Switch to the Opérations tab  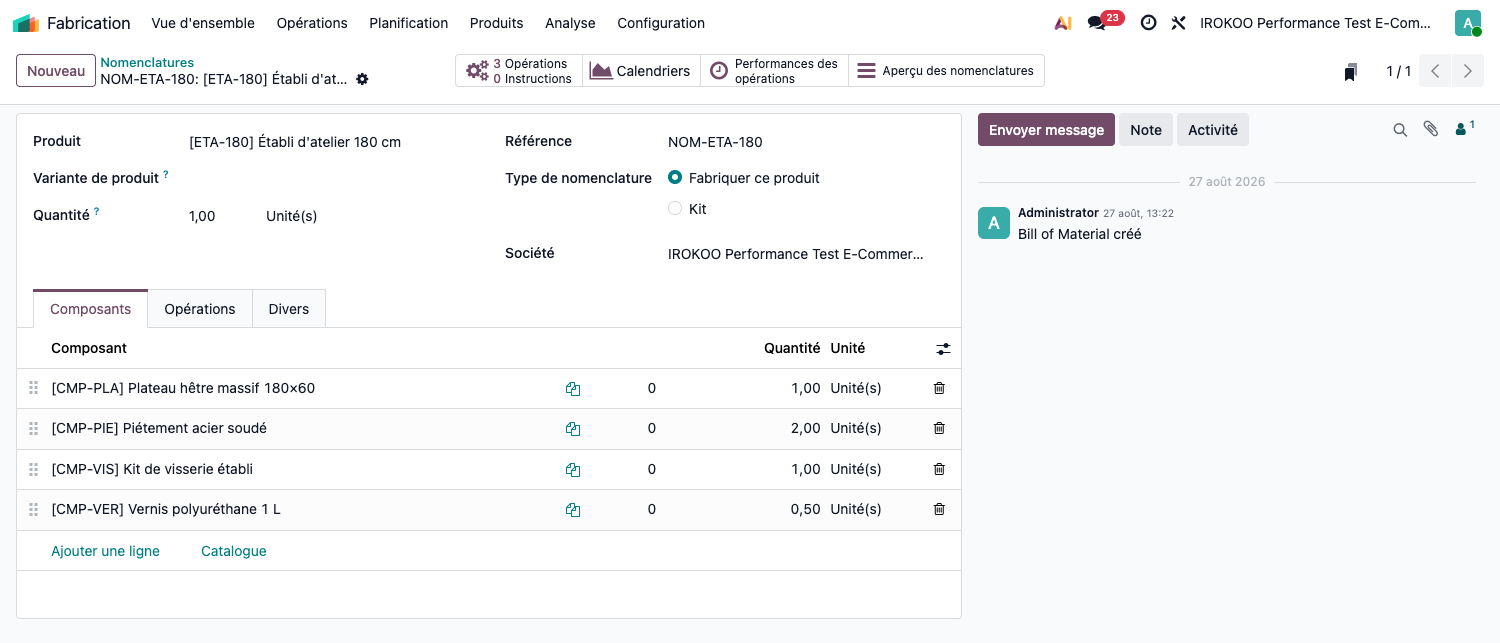tap(200, 309)
